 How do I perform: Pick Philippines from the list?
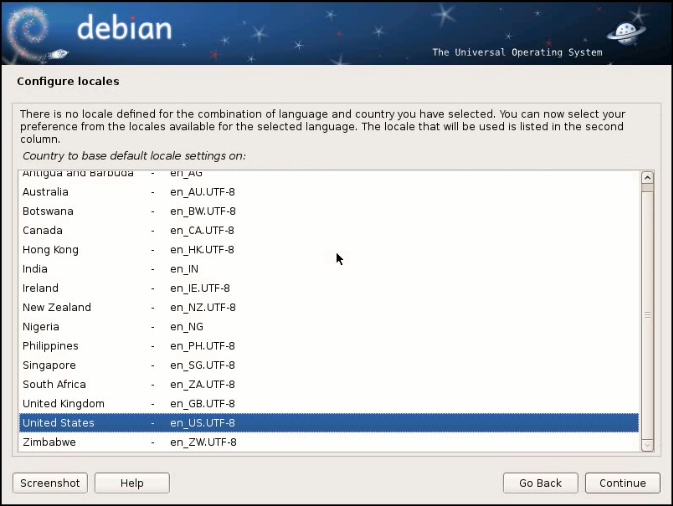pyautogui.click(x=329, y=346)
